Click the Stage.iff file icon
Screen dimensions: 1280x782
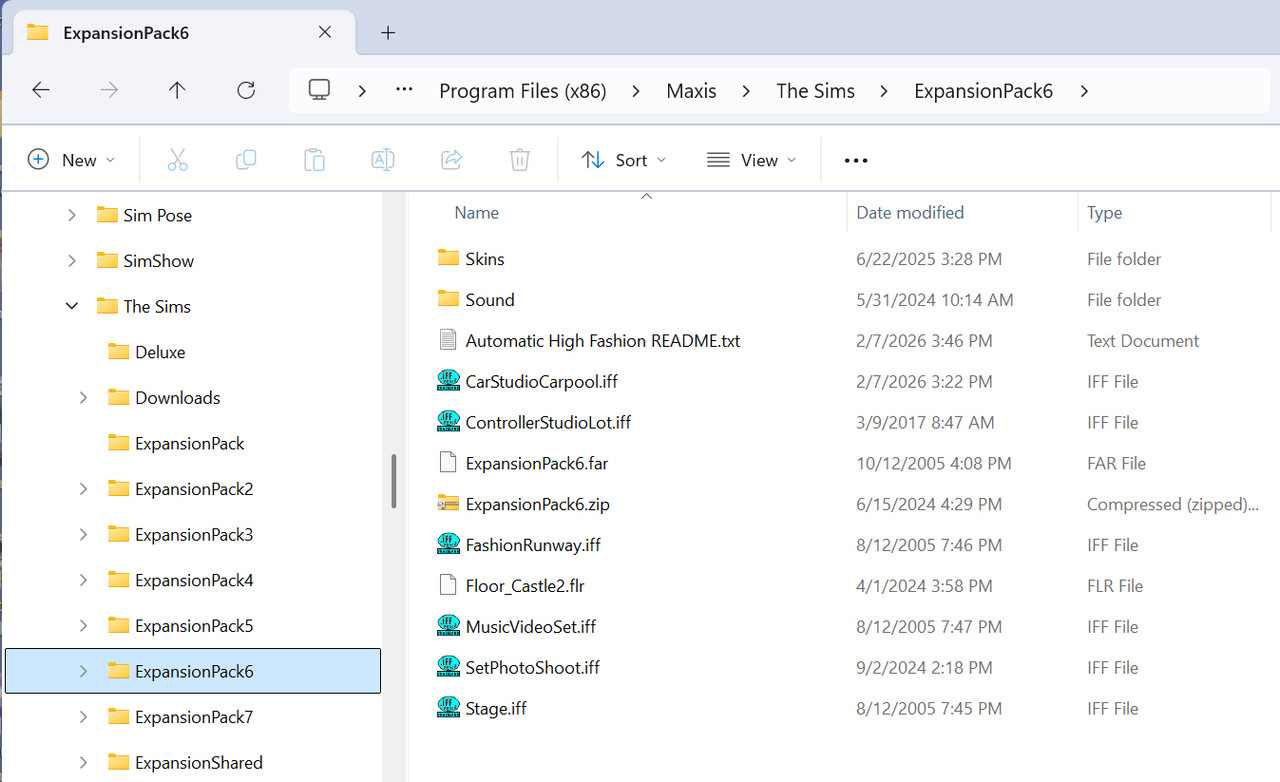coord(448,708)
